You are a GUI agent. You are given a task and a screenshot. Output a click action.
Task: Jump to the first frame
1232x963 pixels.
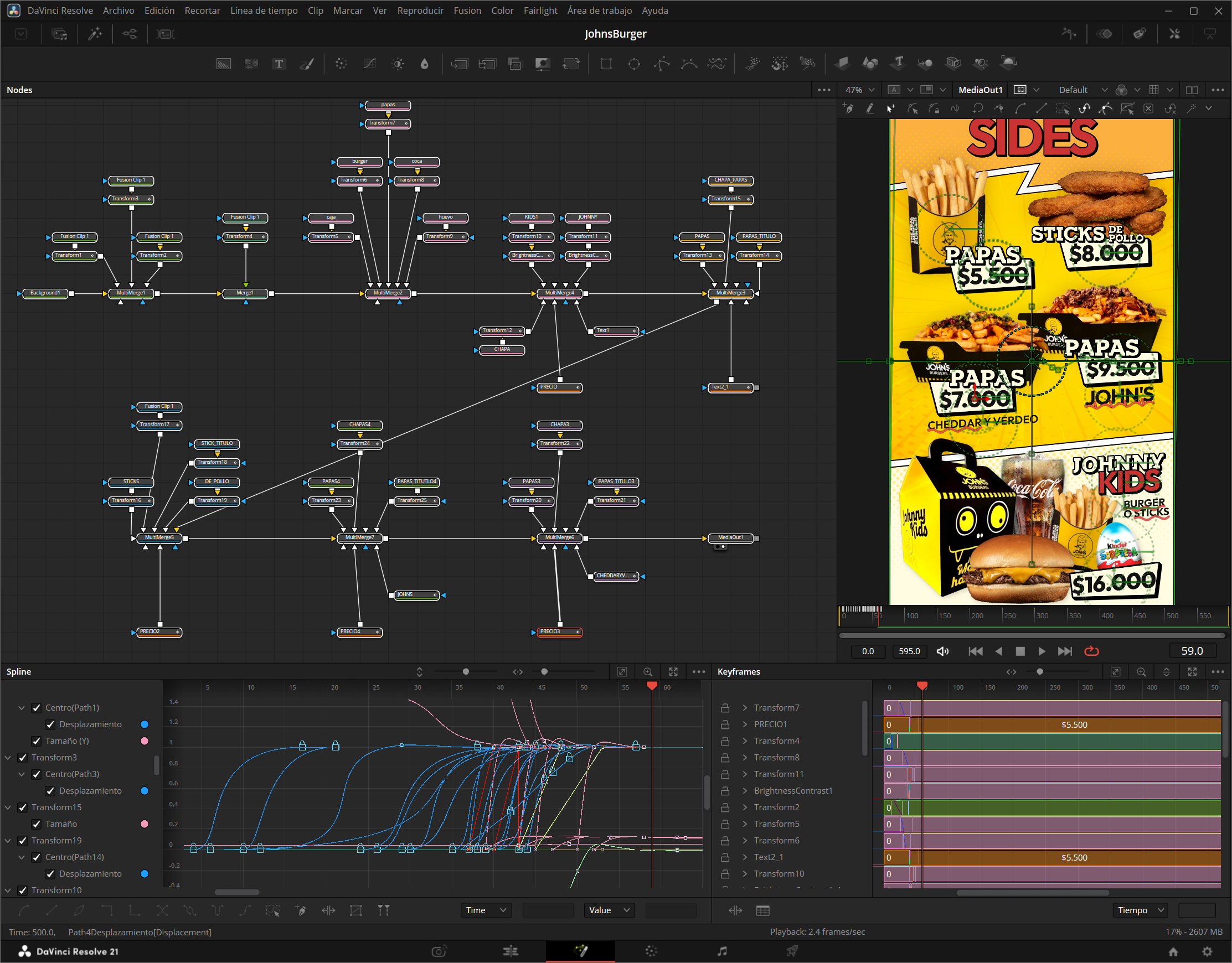[x=975, y=651]
